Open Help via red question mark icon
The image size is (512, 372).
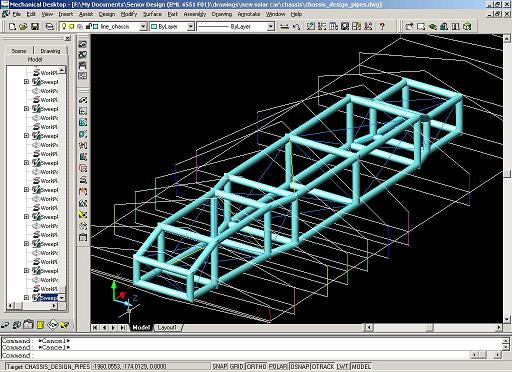click(382, 26)
